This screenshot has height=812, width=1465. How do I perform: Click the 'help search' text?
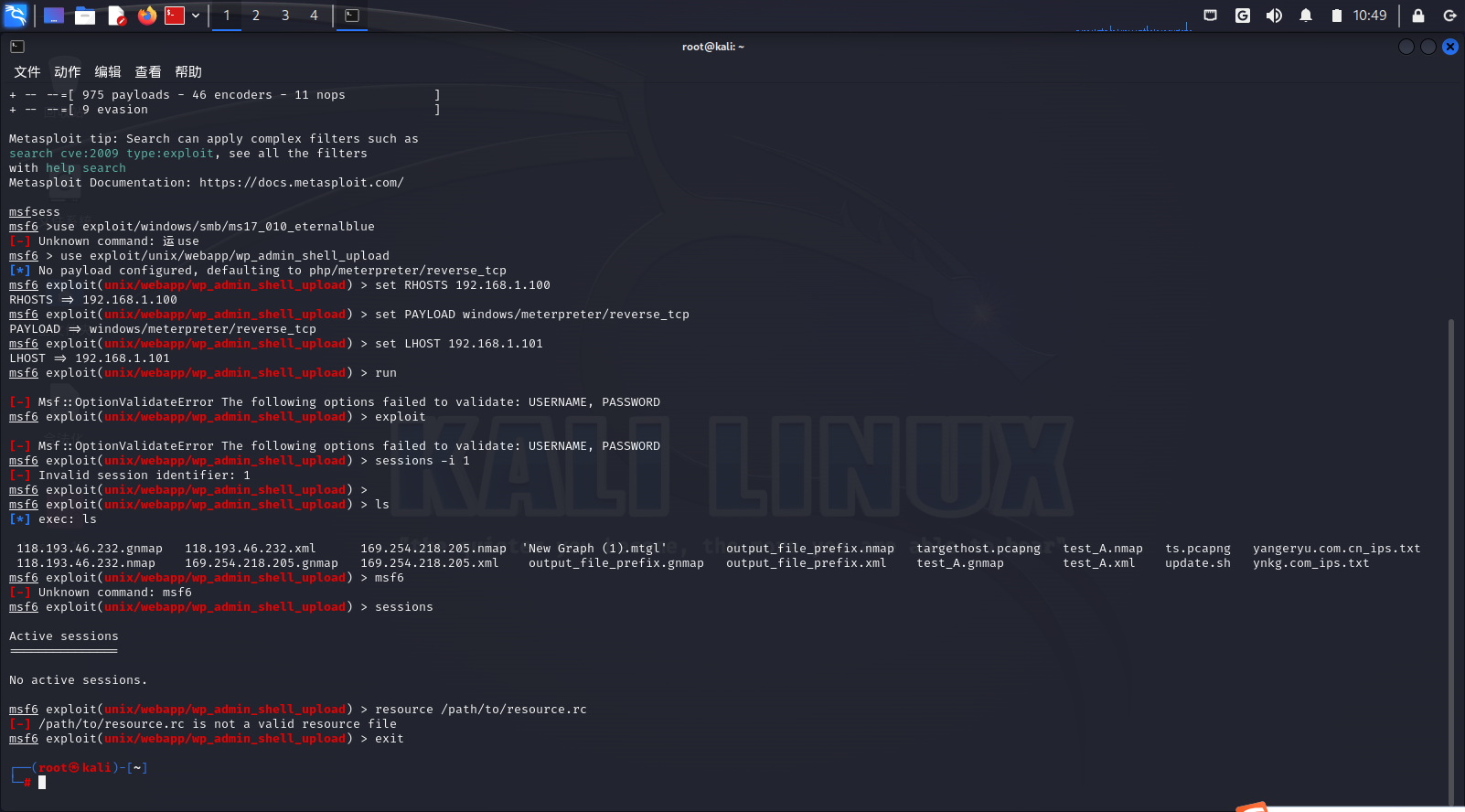point(86,168)
